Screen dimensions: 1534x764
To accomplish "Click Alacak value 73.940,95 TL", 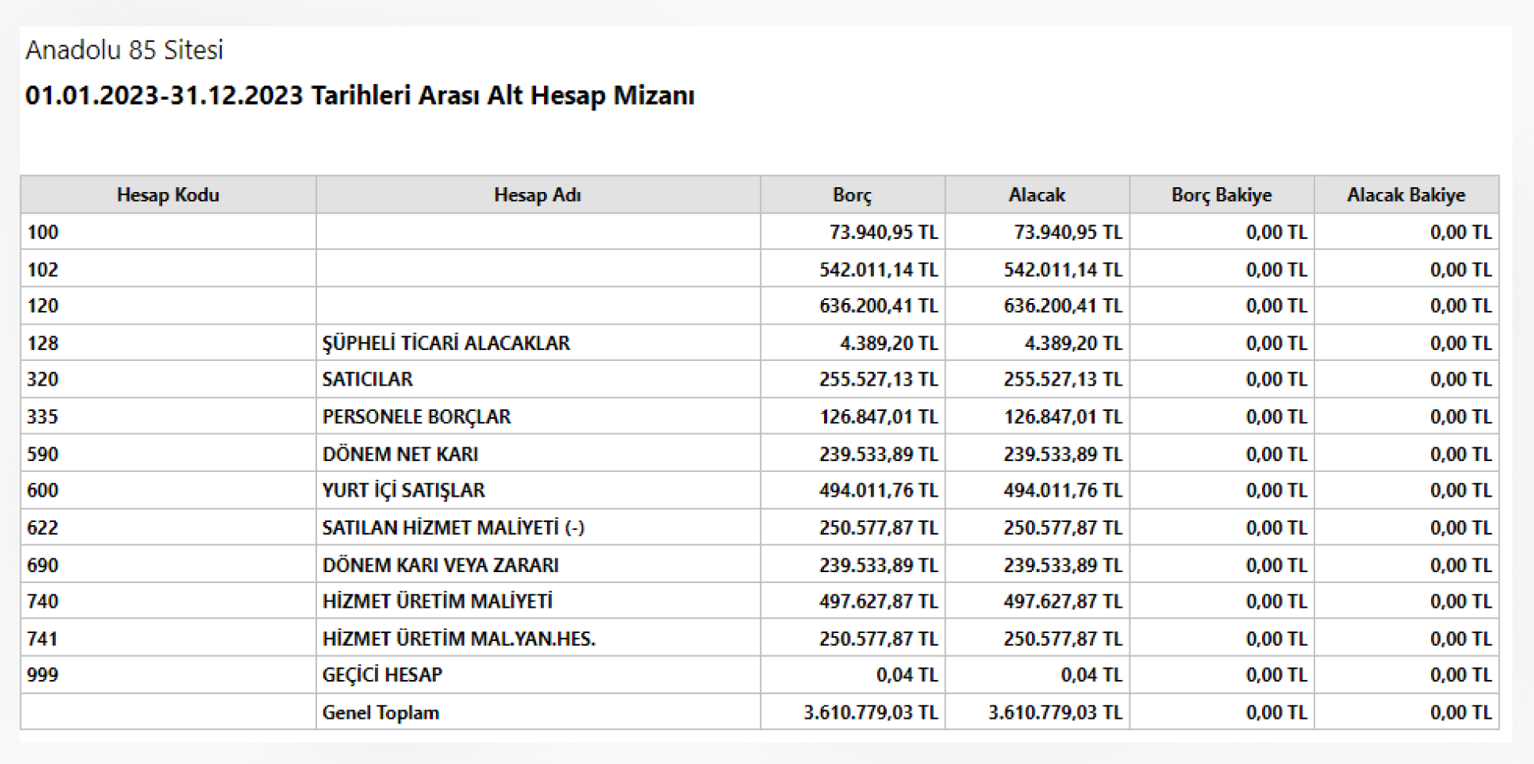I will pyautogui.click(x=1068, y=233).
